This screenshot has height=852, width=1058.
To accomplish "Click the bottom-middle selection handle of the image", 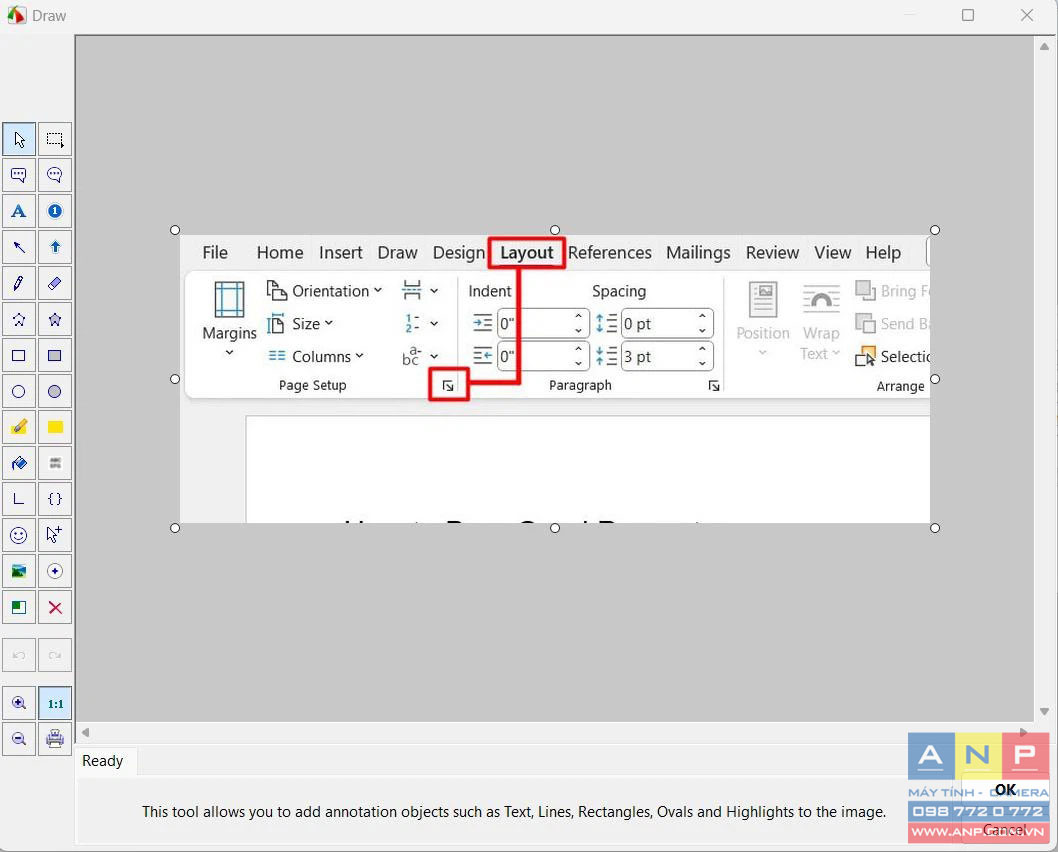I will [555, 528].
